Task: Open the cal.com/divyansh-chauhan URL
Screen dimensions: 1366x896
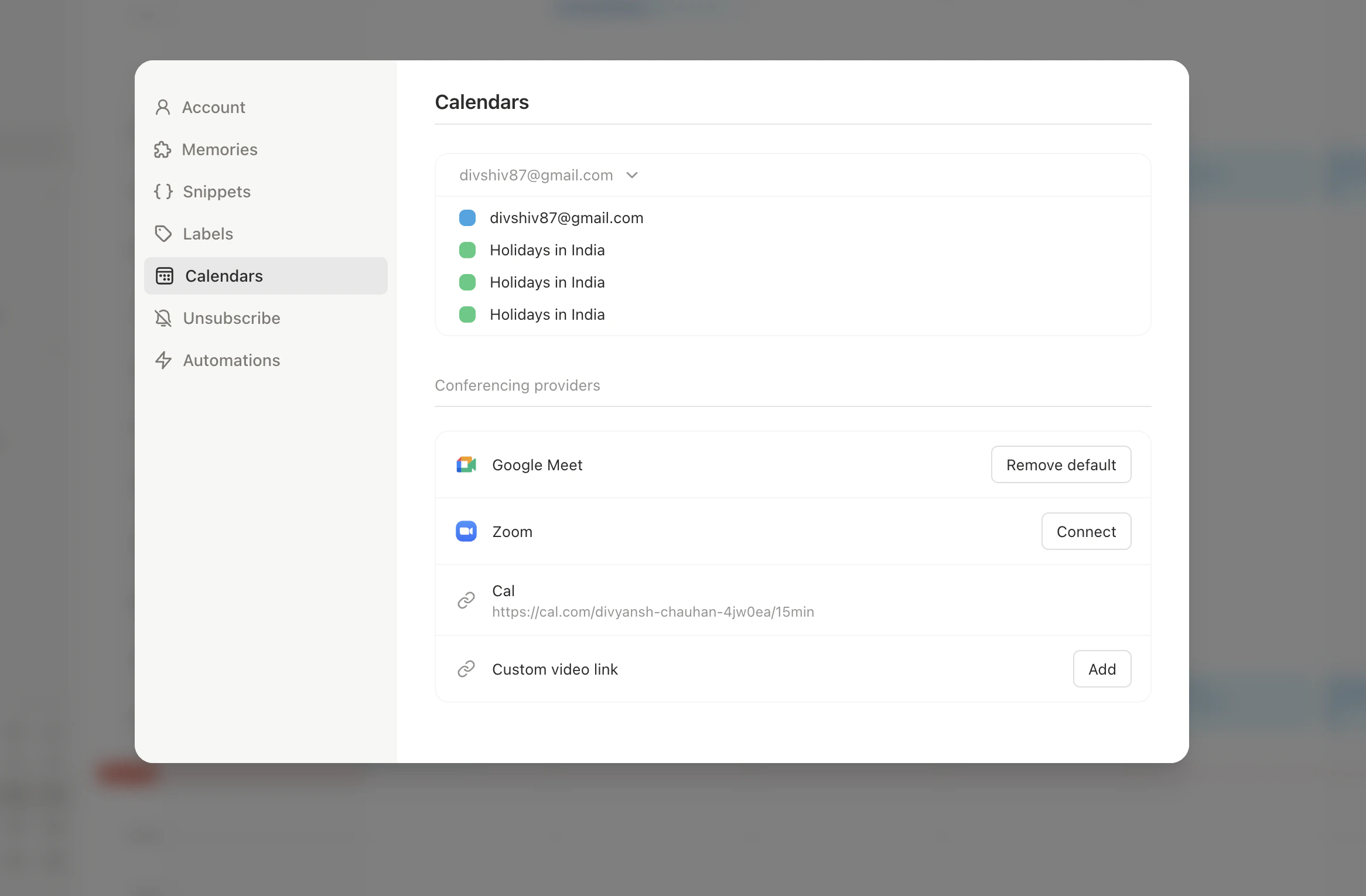Action: [x=653, y=612]
